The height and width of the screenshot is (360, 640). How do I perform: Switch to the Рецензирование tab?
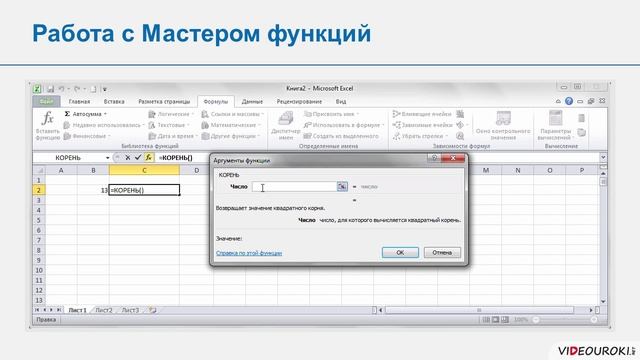[x=299, y=101]
